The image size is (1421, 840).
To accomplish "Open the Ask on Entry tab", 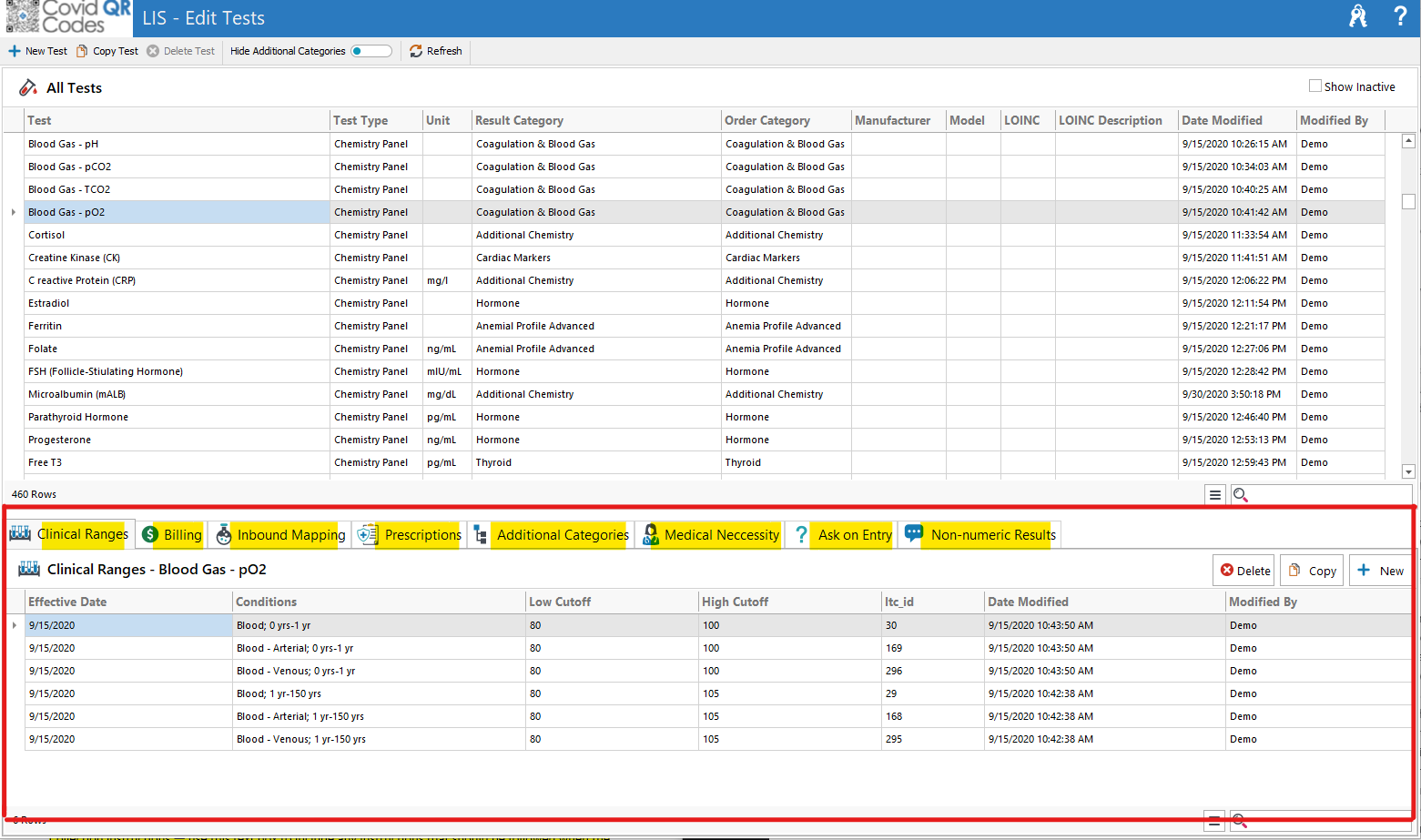I will [x=843, y=535].
